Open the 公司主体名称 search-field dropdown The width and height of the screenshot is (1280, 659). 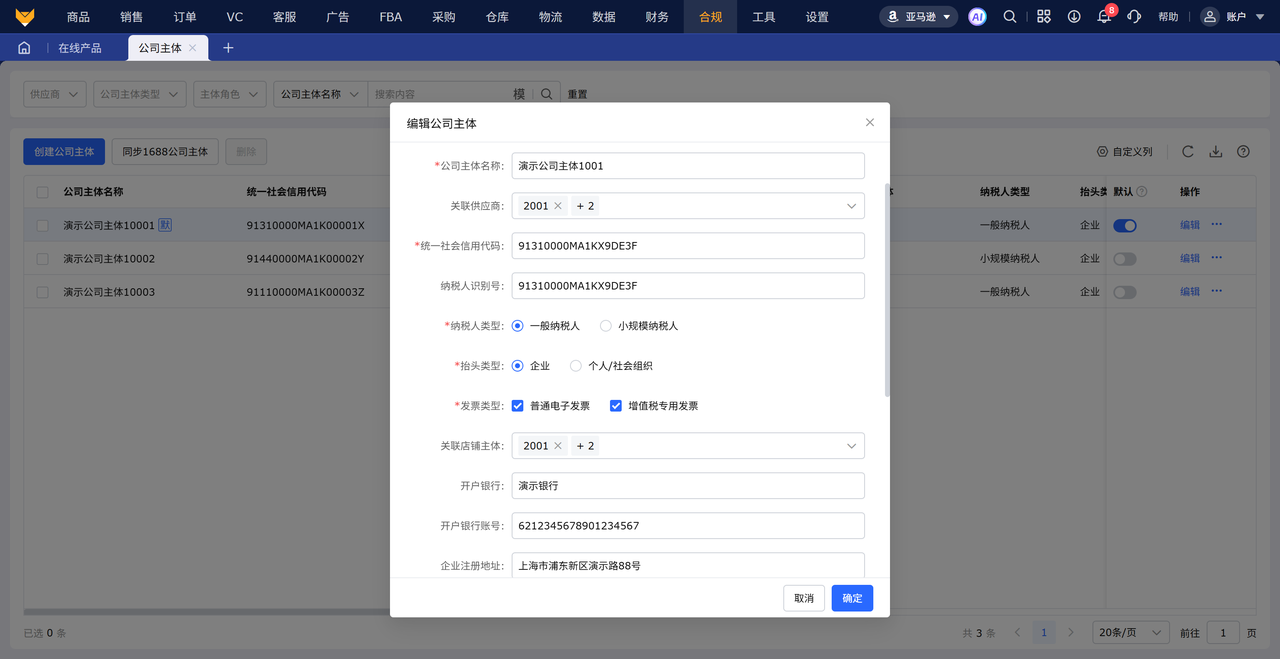click(x=320, y=94)
